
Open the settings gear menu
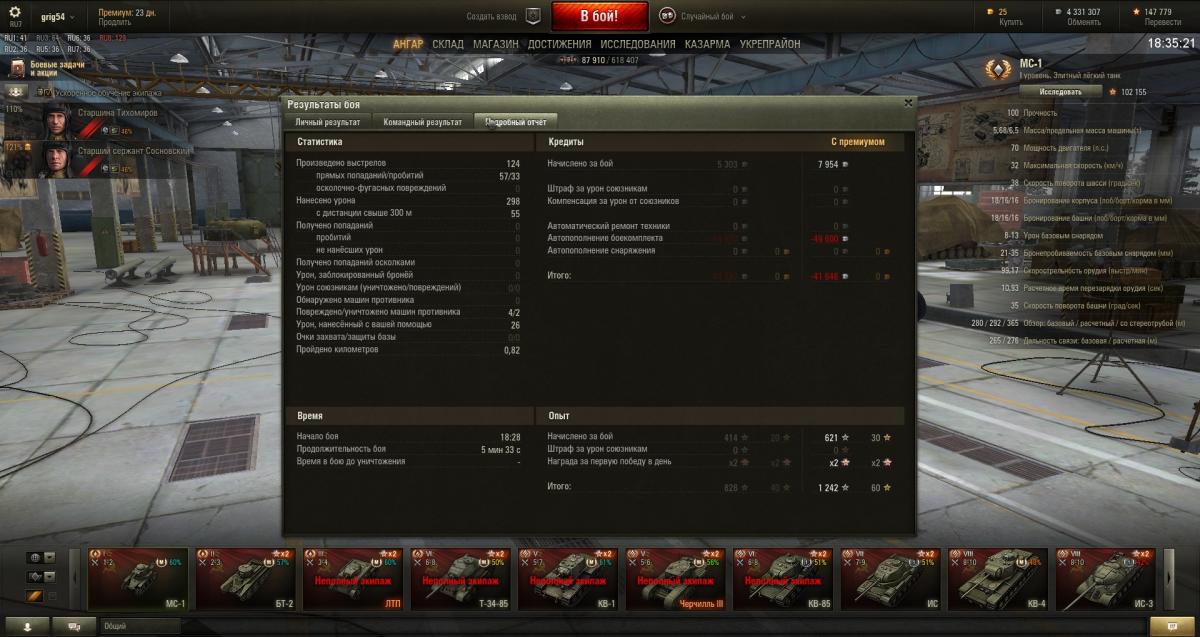point(15,12)
